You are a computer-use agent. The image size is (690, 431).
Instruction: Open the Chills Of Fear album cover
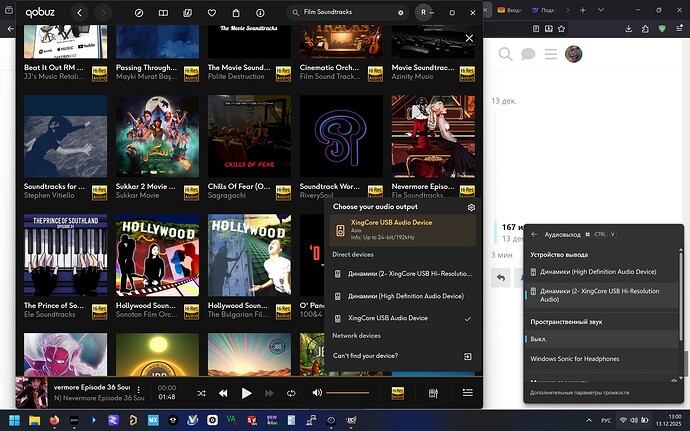[x=249, y=136]
